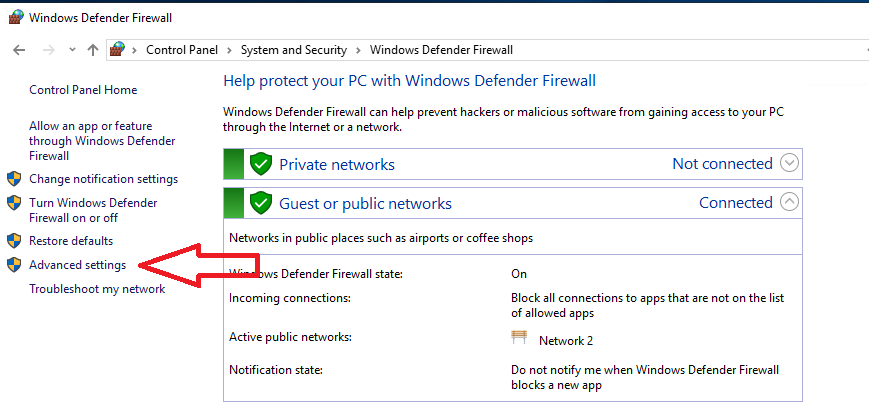Go up one level with Up arrow
869x413 pixels.
tap(93, 50)
